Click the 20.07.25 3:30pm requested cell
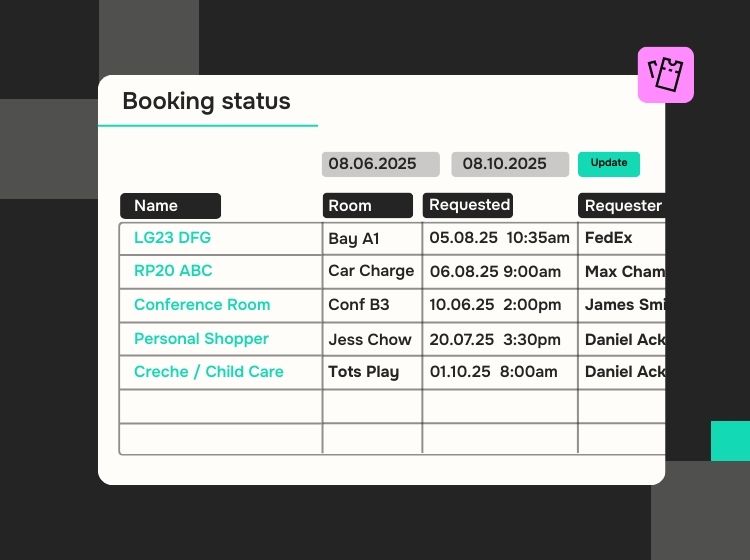750x560 pixels. pos(500,340)
